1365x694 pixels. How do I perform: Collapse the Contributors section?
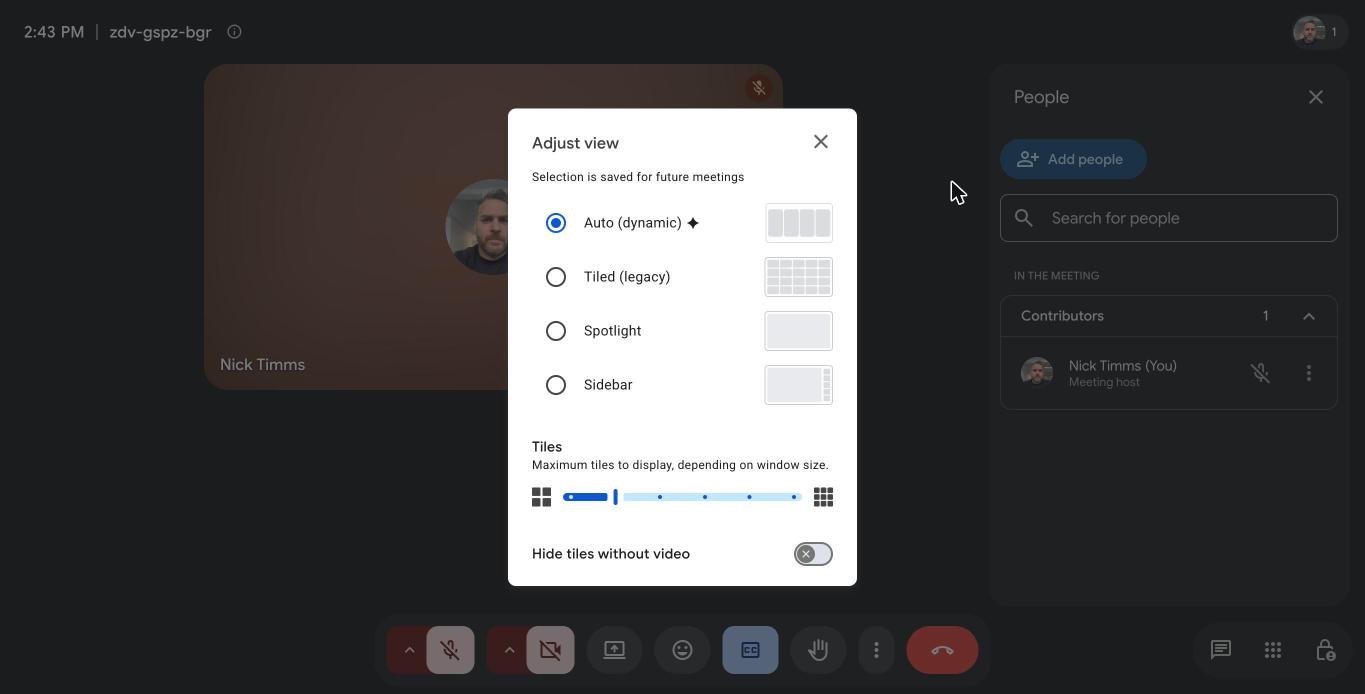tap(1309, 316)
